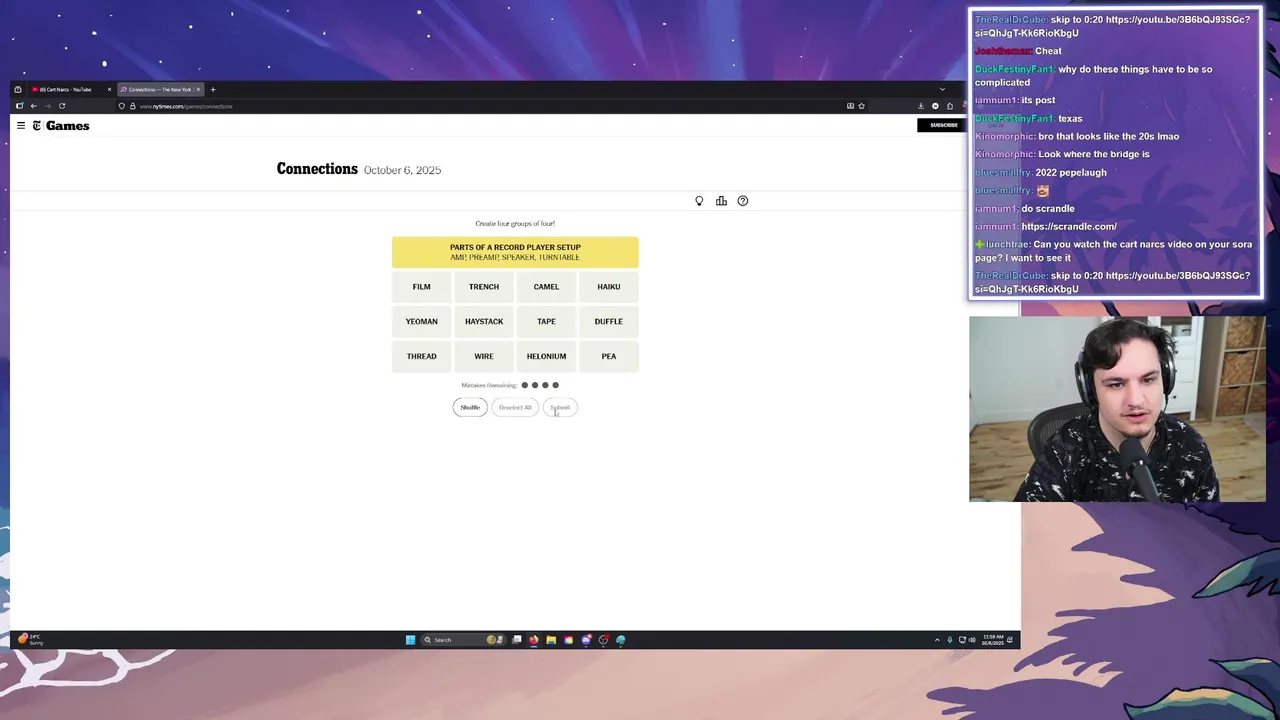The image size is (1280, 720).
Task: Select the HELONIUM tile
Action: (546, 356)
